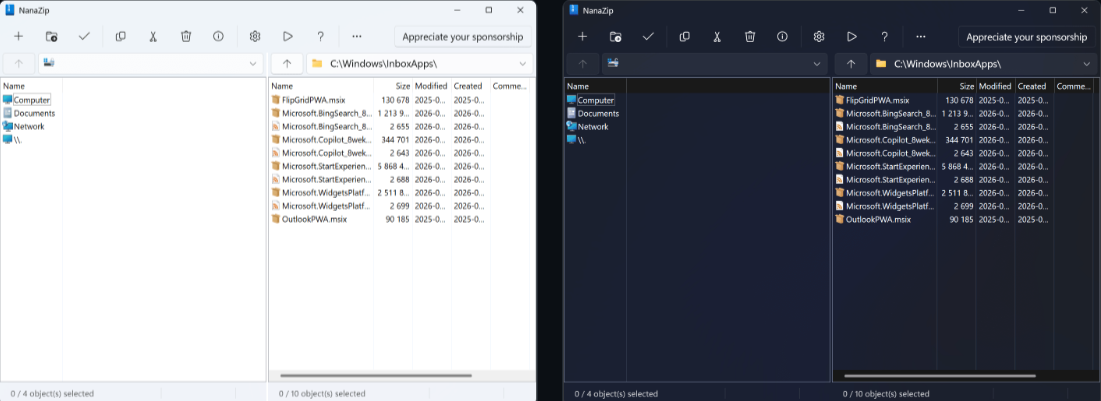Click the up arrow beside C:\Windows\InboxApps\ in dark window
The image size is (1101, 401).
click(851, 63)
